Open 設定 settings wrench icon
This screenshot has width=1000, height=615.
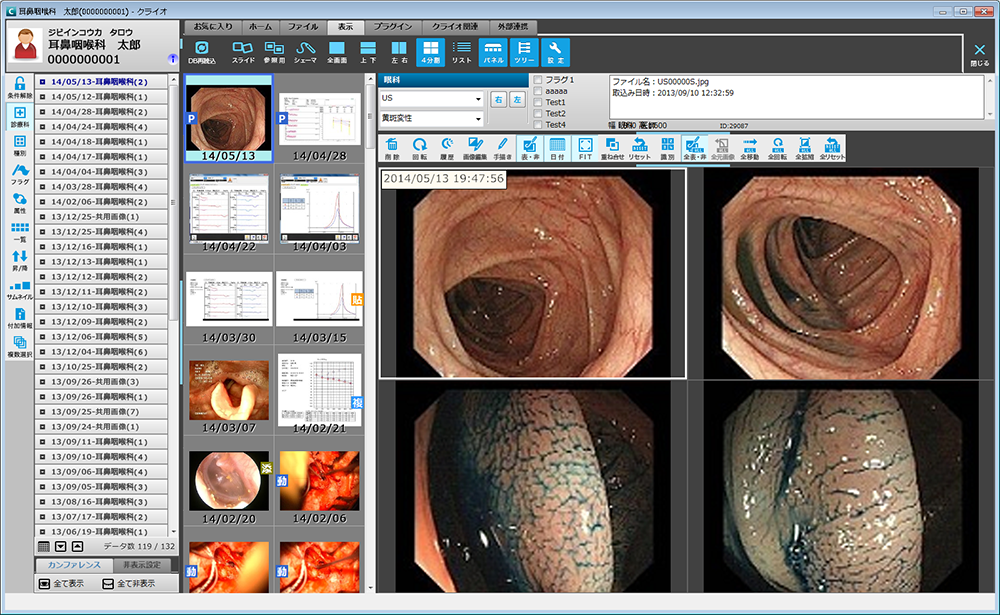[x=555, y=52]
